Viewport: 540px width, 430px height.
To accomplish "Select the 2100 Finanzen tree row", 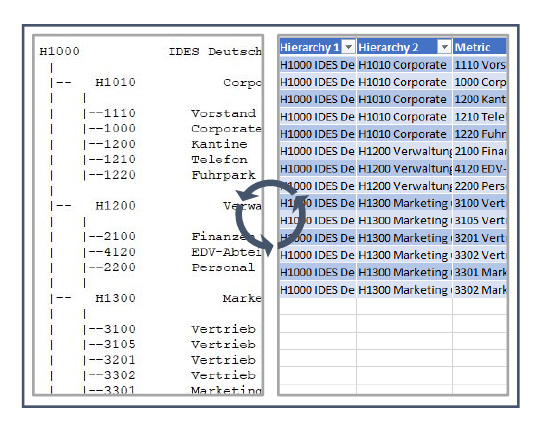I will pyautogui.click(x=172, y=237).
